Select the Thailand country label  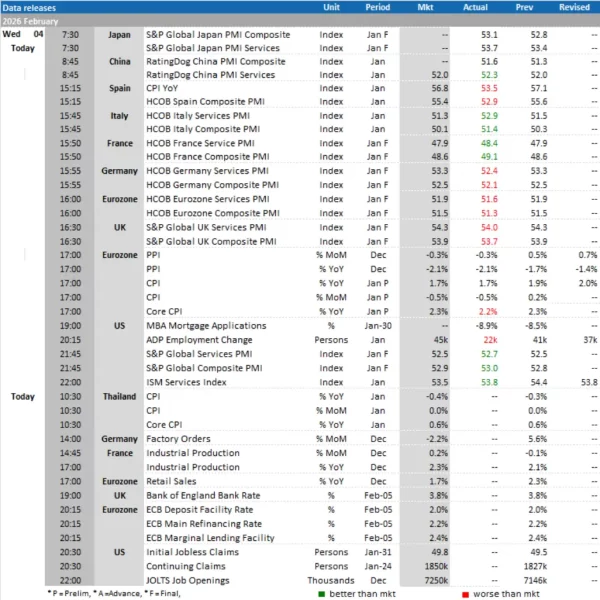[119, 396]
